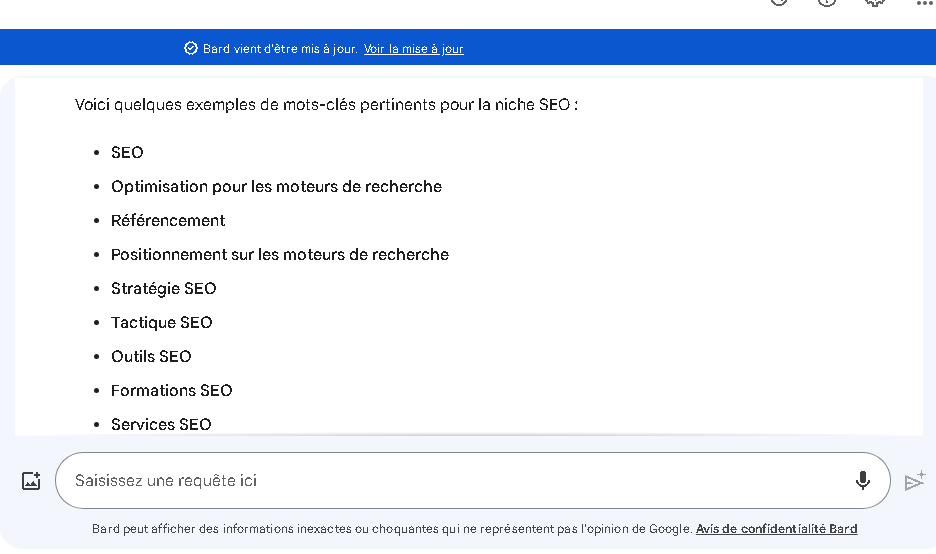This screenshot has width=936, height=554.
Task: Click the checkmark icon in update banner
Action: (191, 48)
